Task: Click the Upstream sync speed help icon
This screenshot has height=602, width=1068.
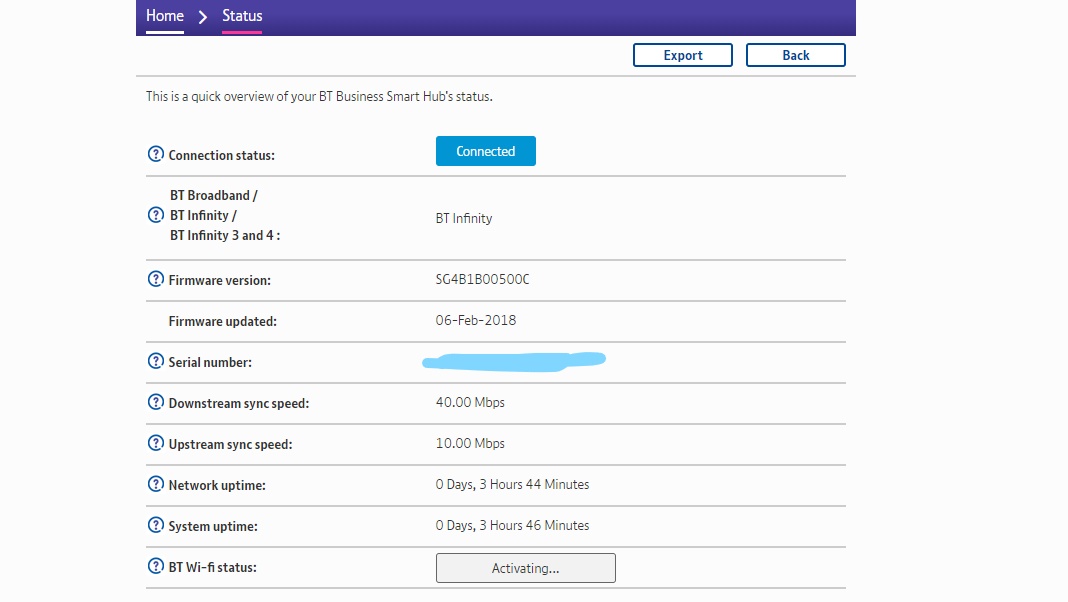Action: (156, 443)
